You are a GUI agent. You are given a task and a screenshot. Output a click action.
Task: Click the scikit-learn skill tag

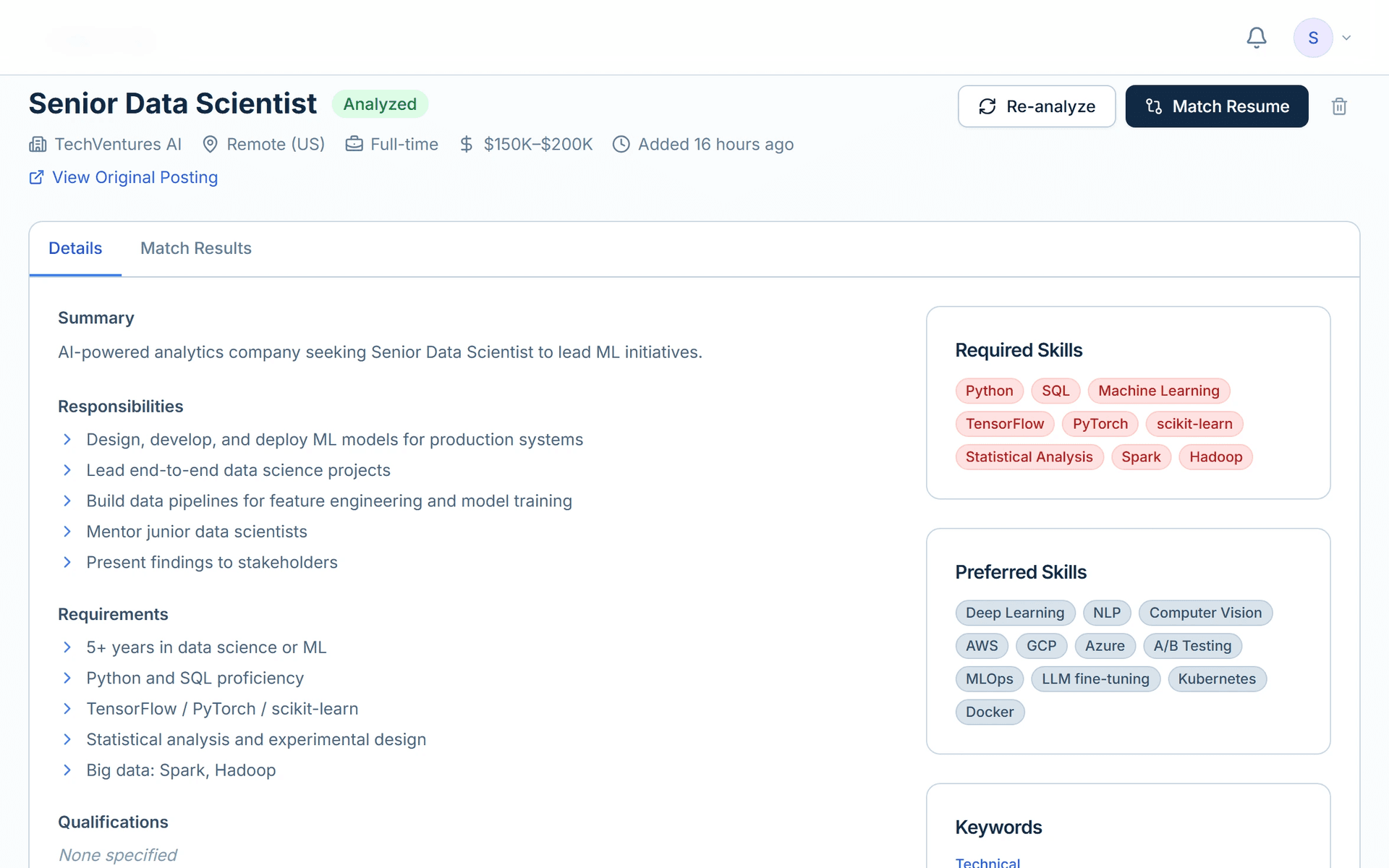pyautogui.click(x=1194, y=424)
